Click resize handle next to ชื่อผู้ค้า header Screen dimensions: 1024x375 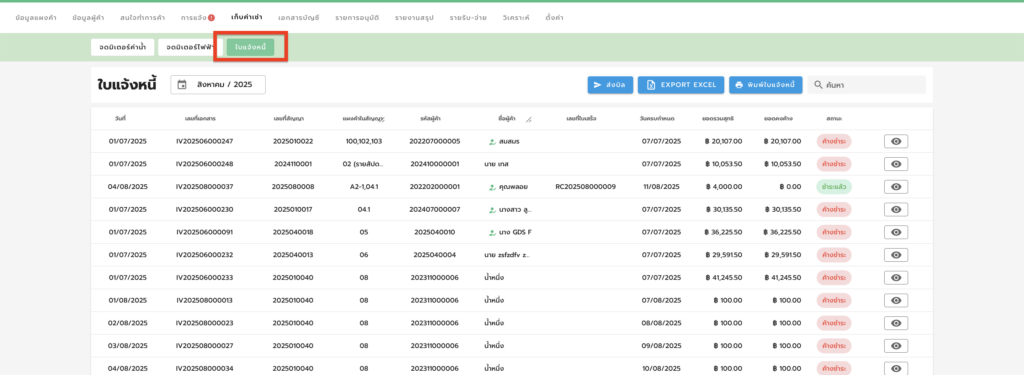pyautogui.click(x=529, y=120)
